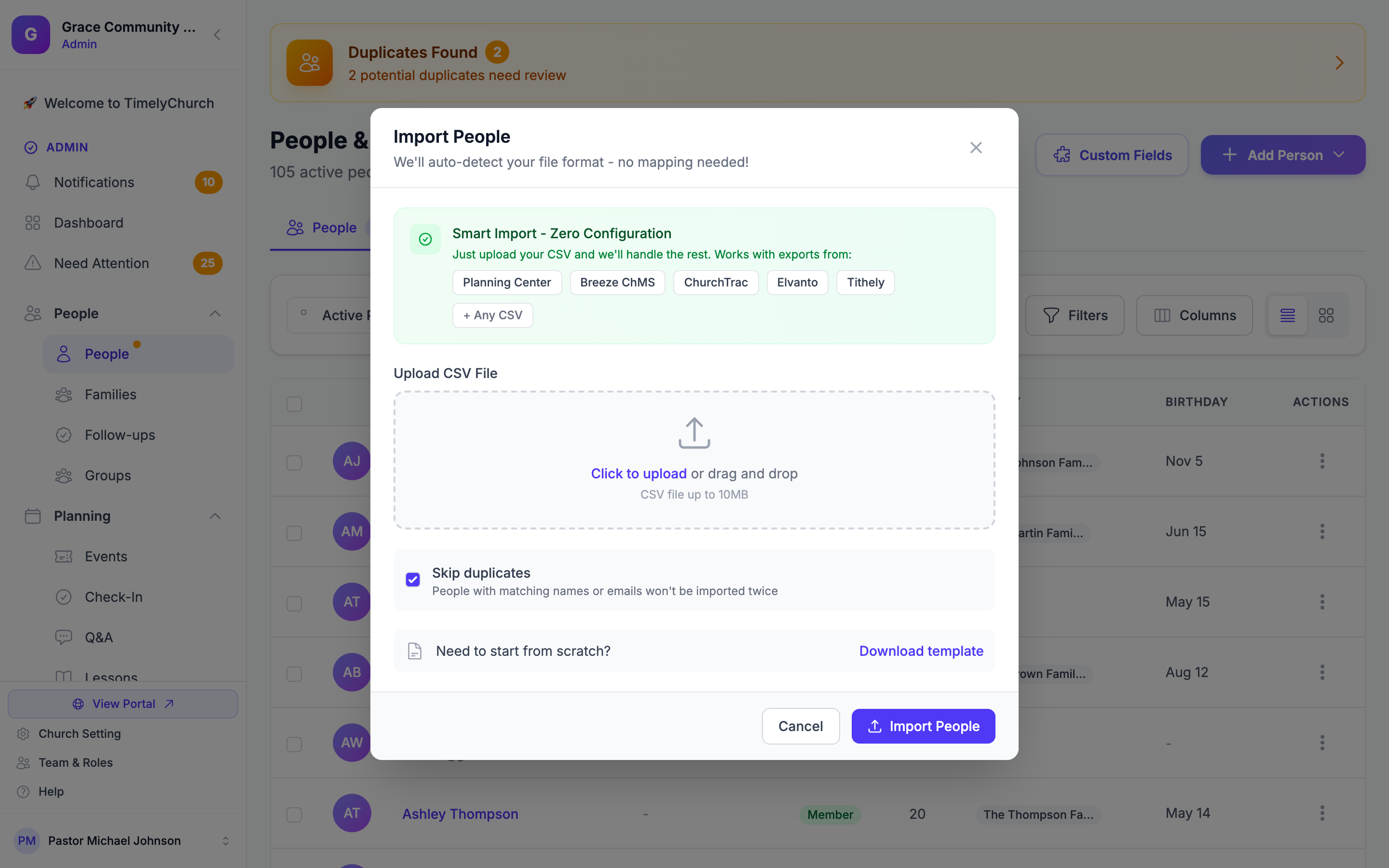Cancel the Import People dialog

point(800,726)
